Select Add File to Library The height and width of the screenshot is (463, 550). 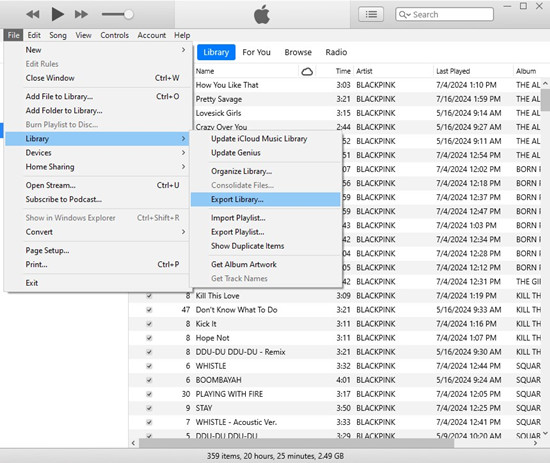pos(98,96)
